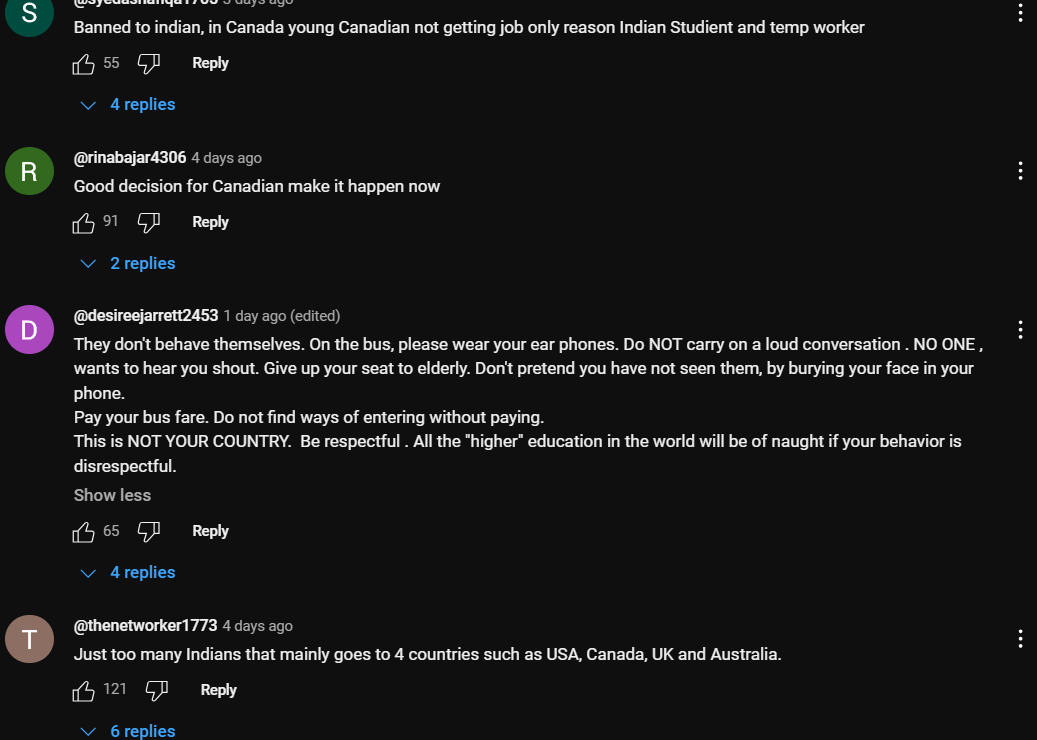Show 6 replies under @thenetworker1773's comment
Screen dimensions: 1037x740
tap(128, 731)
